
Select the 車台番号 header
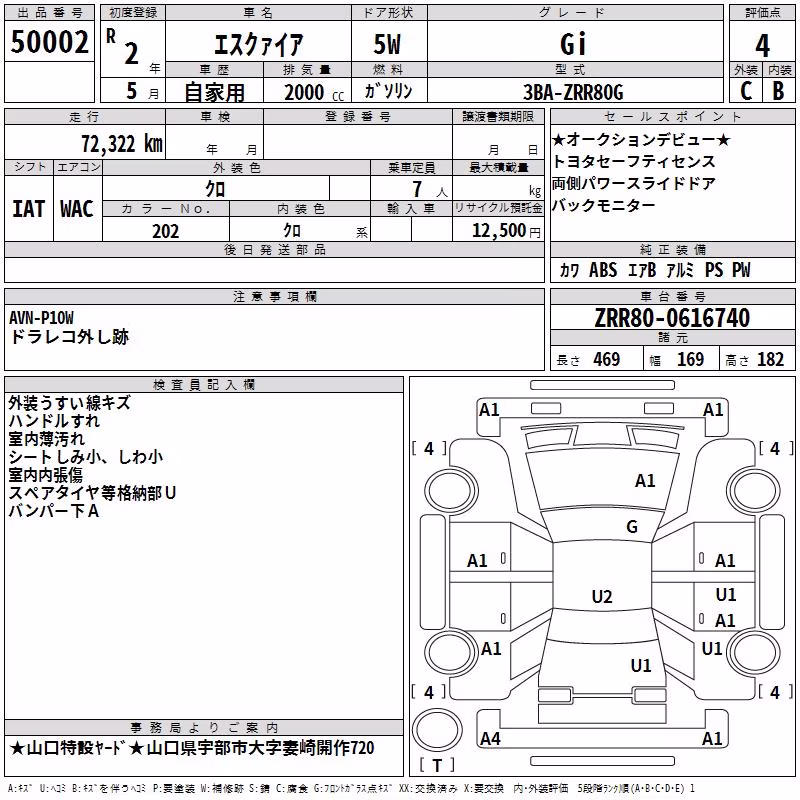click(x=672, y=296)
